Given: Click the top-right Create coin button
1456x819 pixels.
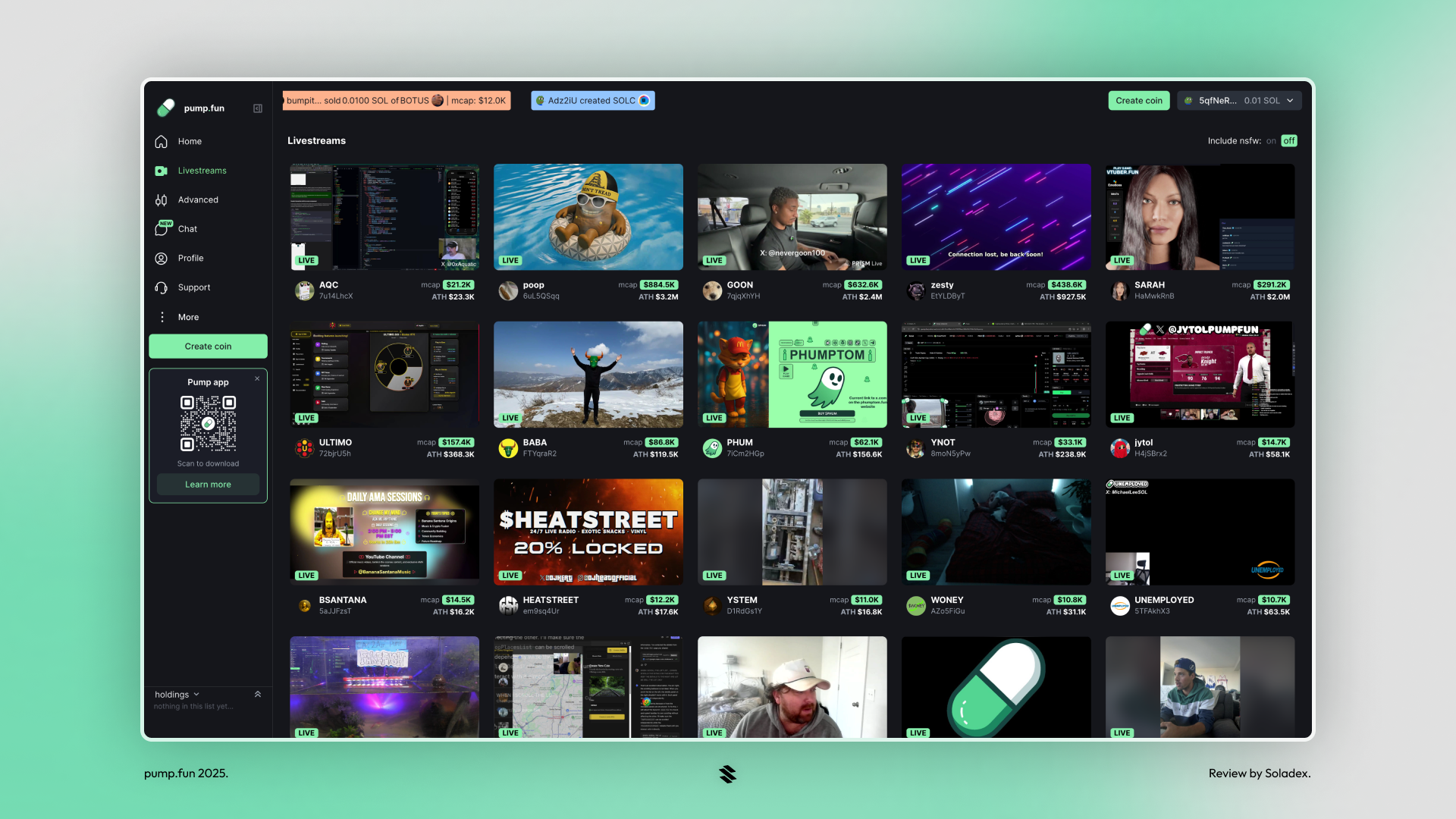Looking at the screenshot, I should click(x=1138, y=101).
